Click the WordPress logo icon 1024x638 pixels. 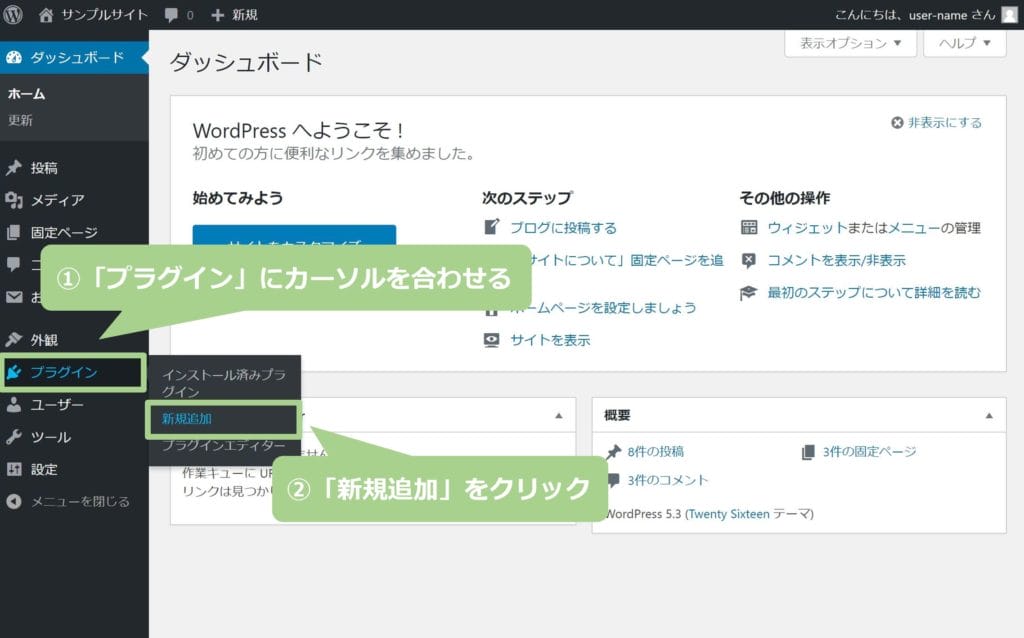point(13,14)
